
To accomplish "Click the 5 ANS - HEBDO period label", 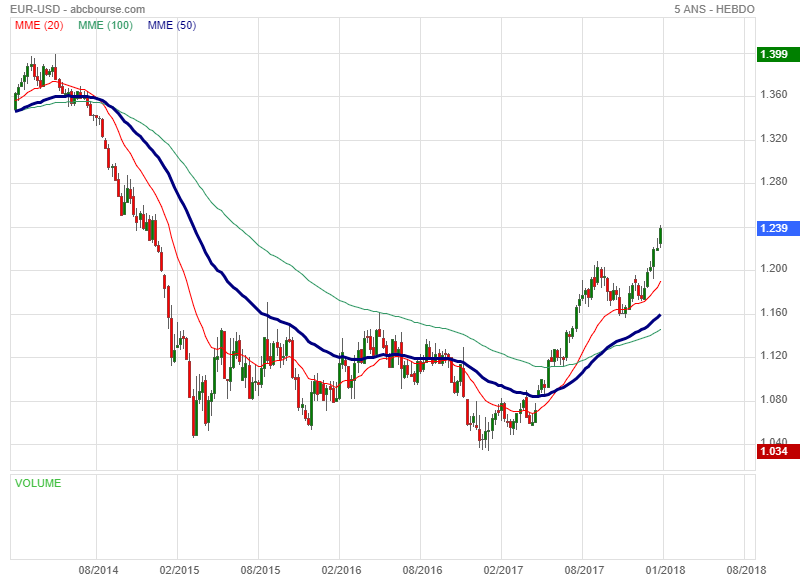I will tap(714, 9).
